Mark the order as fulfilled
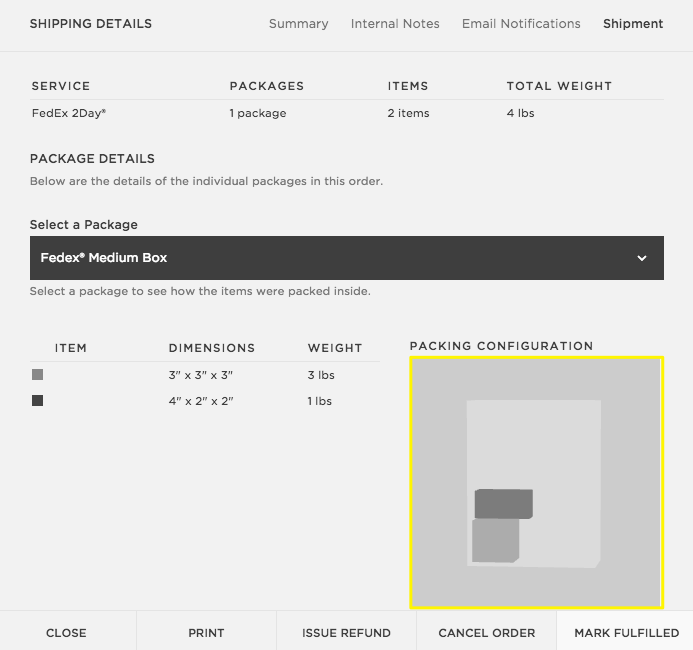693x650 pixels. [x=626, y=632]
